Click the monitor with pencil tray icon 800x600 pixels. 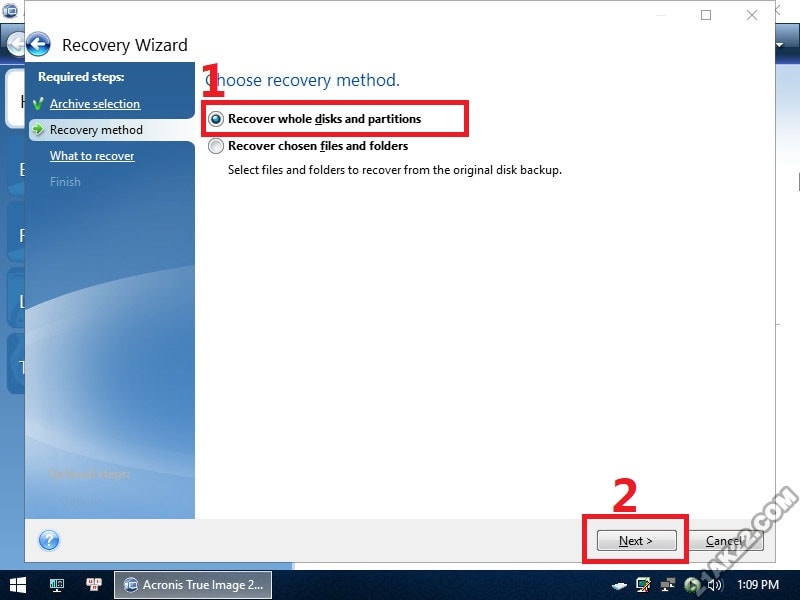tap(643, 585)
